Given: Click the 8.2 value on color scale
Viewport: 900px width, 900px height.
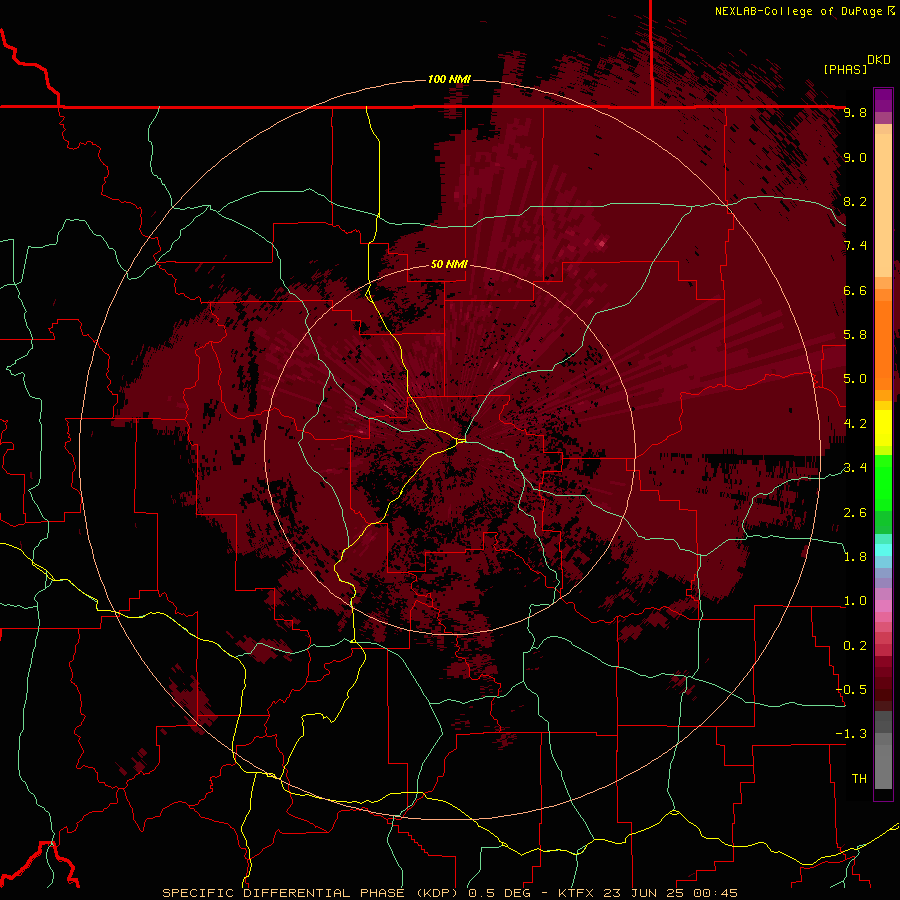Looking at the screenshot, I should tap(855, 201).
